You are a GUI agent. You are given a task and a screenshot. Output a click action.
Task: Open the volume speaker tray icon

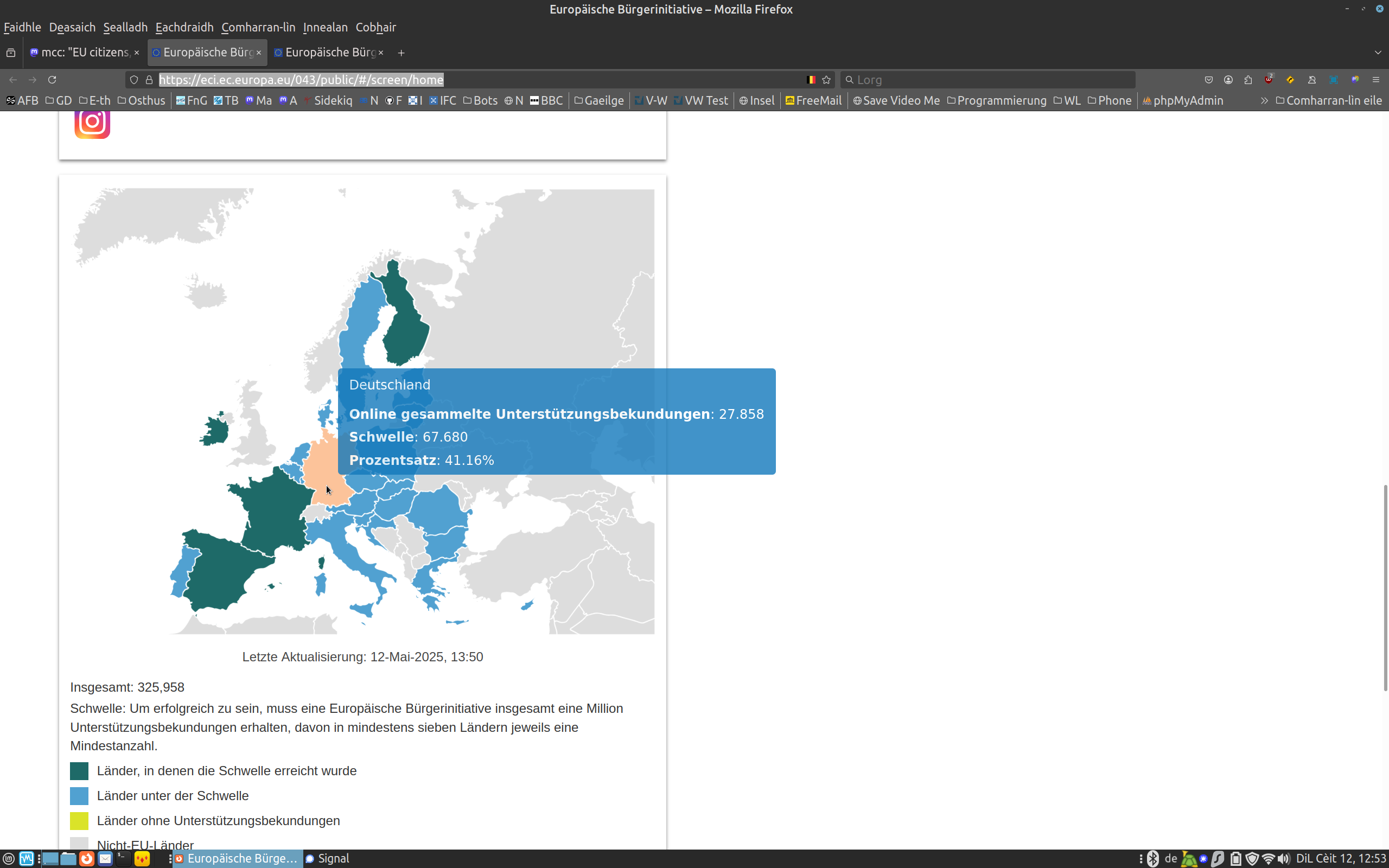tap(1284, 859)
